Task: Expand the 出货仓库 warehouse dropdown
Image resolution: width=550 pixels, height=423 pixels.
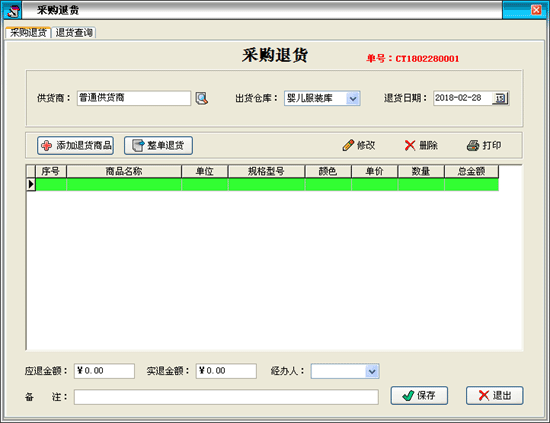Action: (353, 99)
